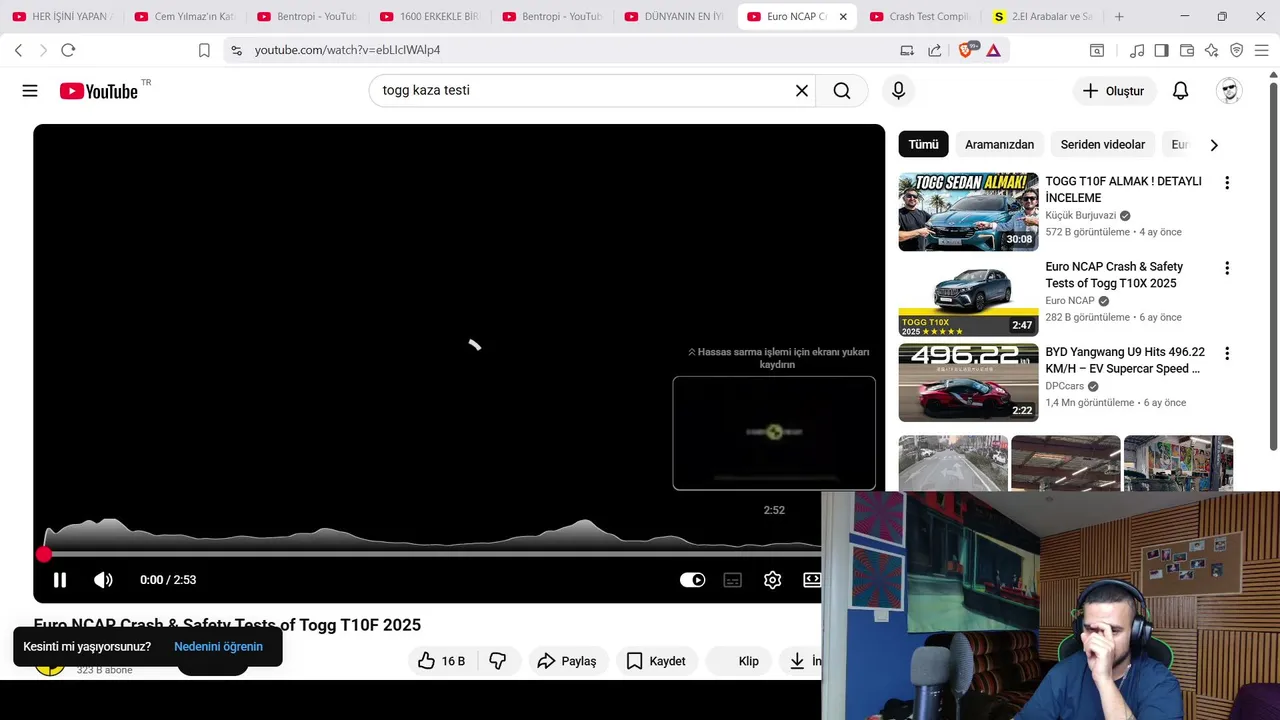Screen dimensions: 1280x720
Task: Switch to DÜNYANIN EN İYİ tab
Action: (x=674, y=17)
